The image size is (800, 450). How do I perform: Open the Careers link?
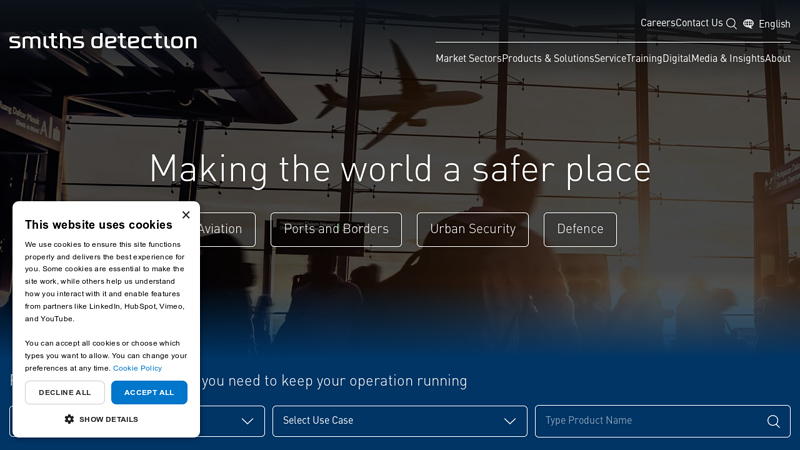point(657,23)
